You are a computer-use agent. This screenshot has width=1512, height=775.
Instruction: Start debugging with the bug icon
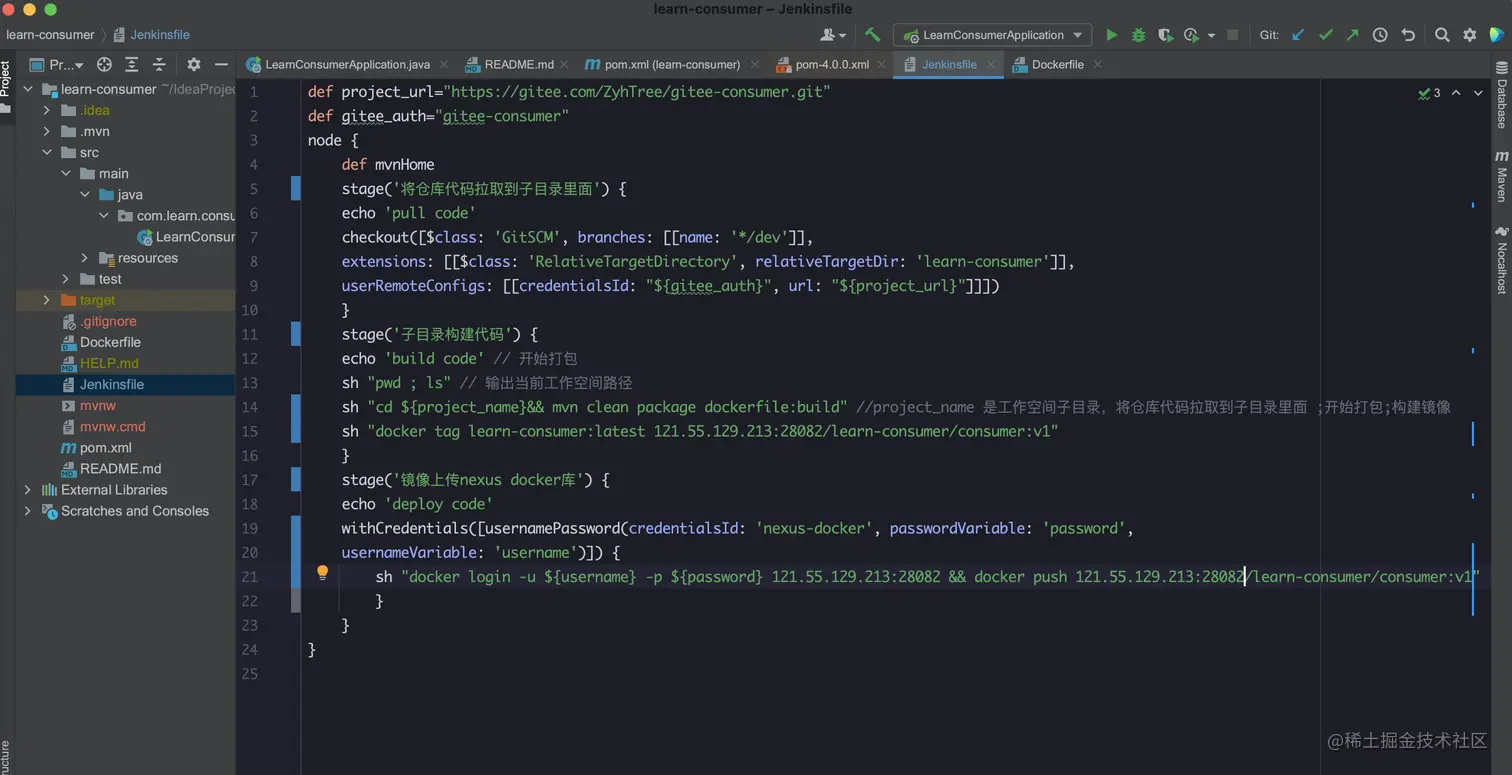point(1138,35)
